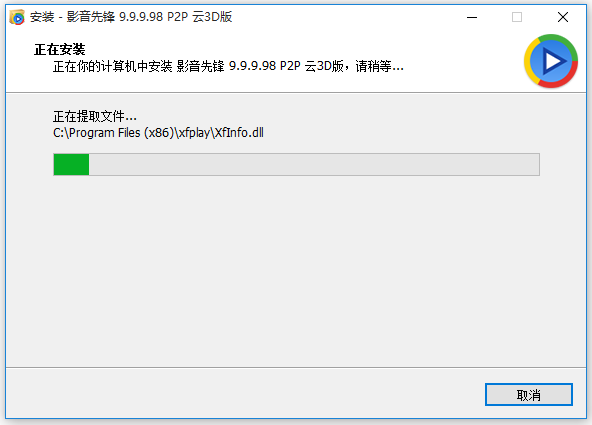Click the red arc of the logo ring

click(566, 77)
